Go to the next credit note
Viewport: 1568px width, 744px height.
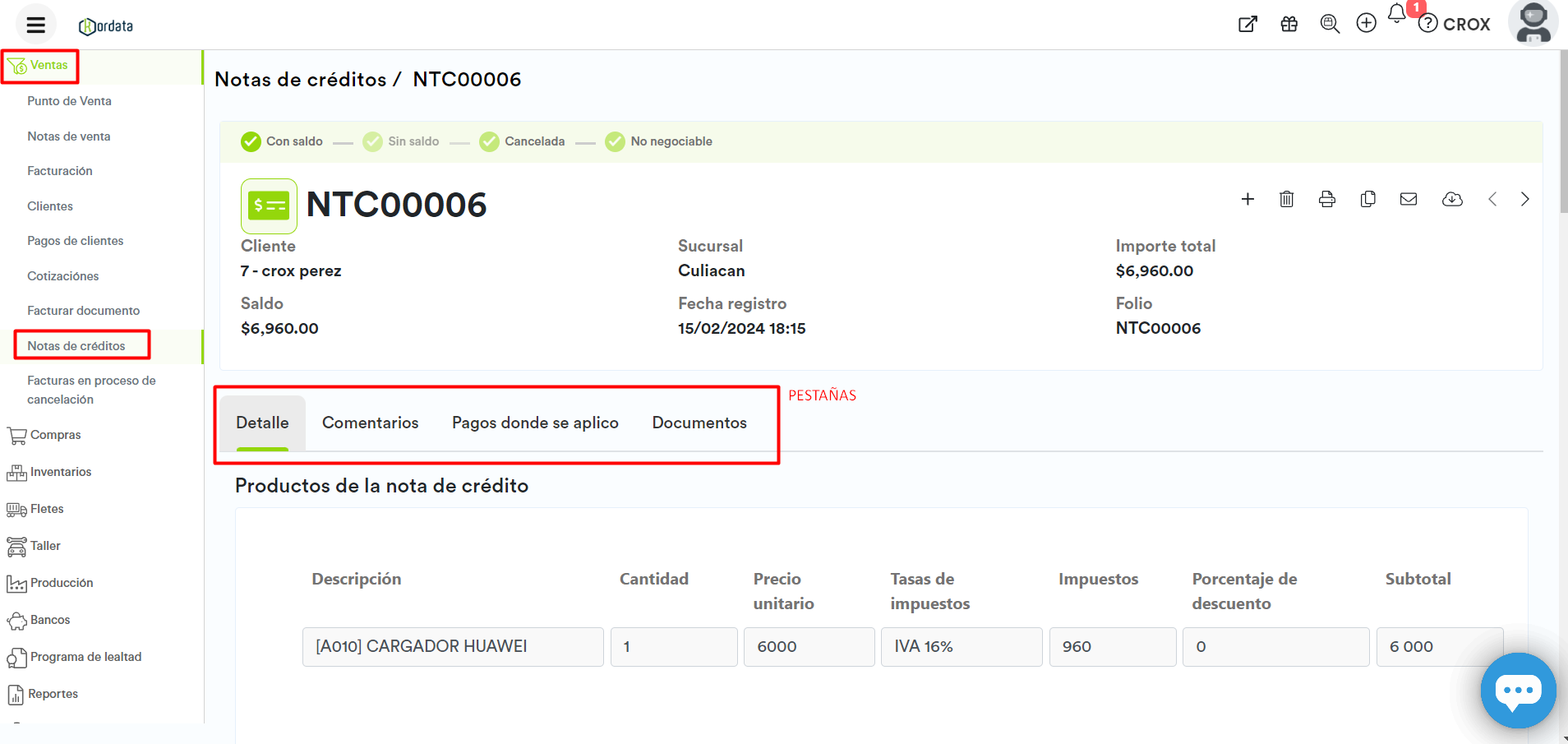pyautogui.click(x=1524, y=199)
